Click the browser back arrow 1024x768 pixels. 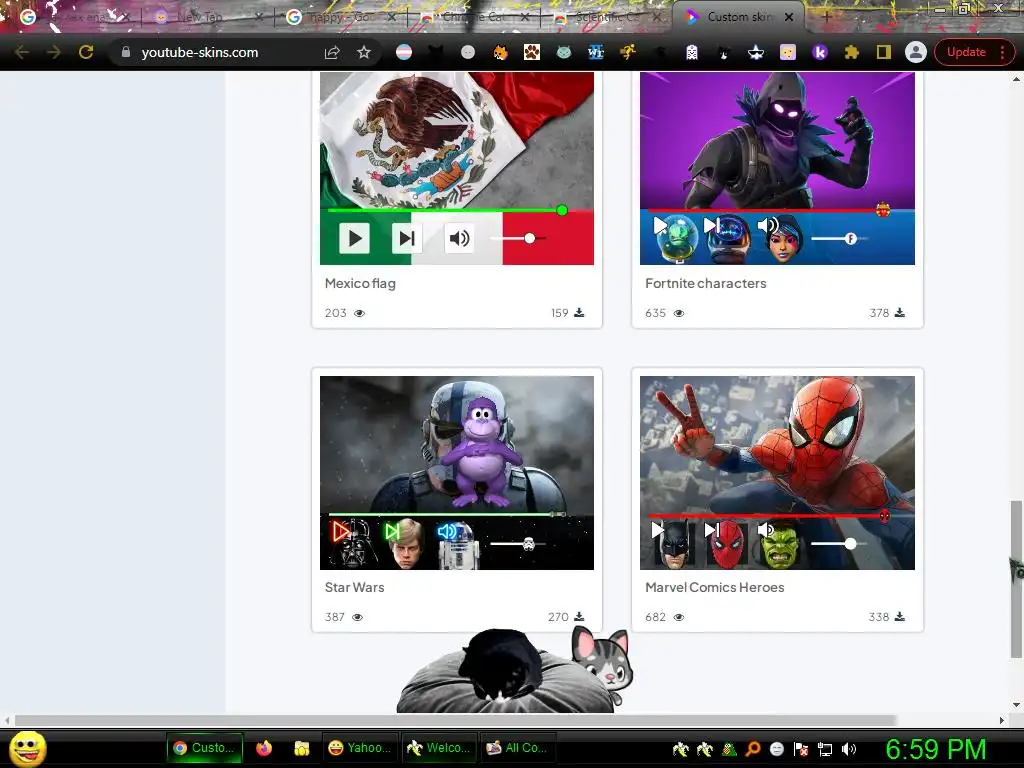click(22, 52)
